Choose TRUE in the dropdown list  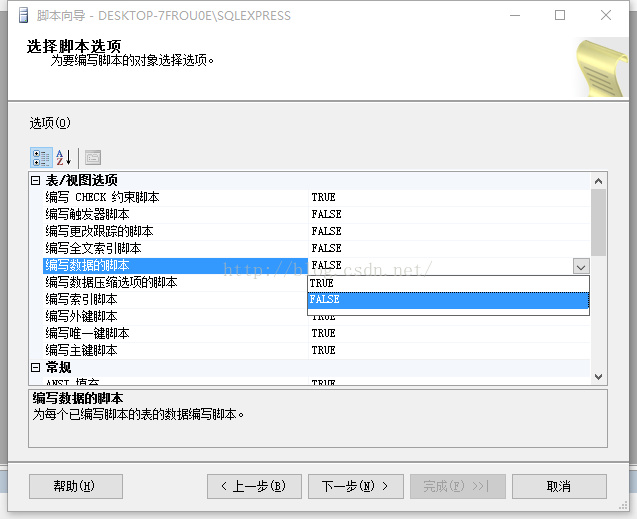point(448,283)
